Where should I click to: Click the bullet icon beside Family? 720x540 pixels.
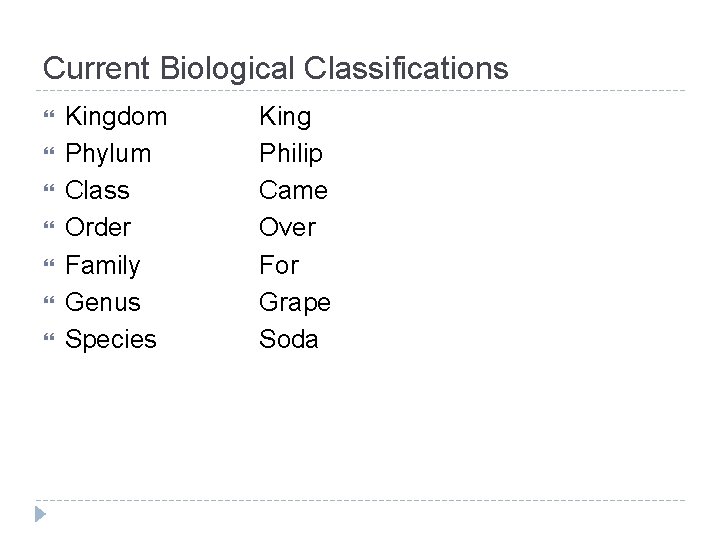[x=49, y=266]
